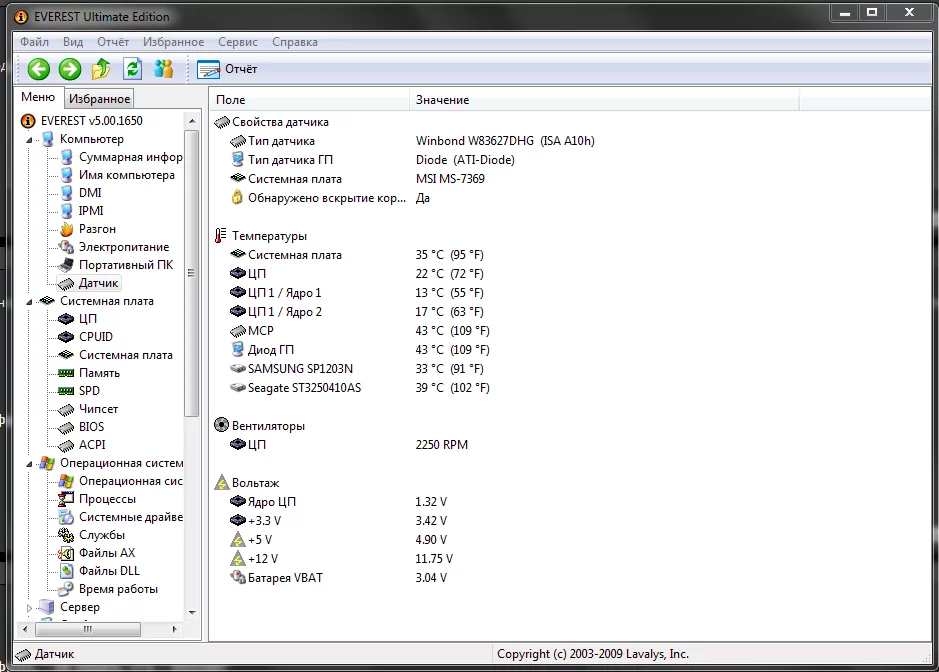The image size is (939, 672).
Task: Click the Электропитание power icon
Action: (66, 247)
